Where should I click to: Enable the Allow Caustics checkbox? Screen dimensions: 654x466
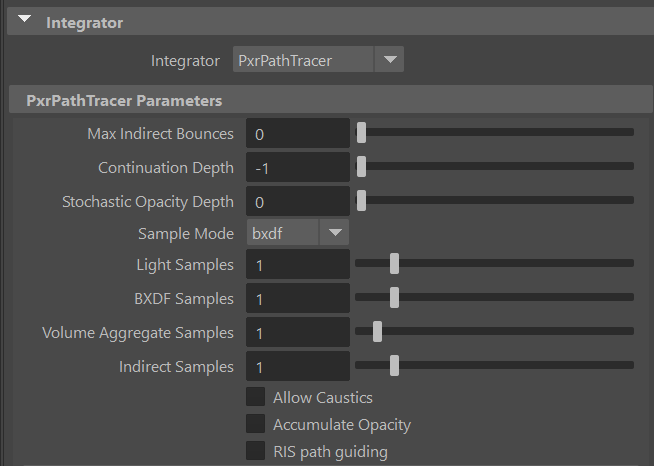(256, 397)
